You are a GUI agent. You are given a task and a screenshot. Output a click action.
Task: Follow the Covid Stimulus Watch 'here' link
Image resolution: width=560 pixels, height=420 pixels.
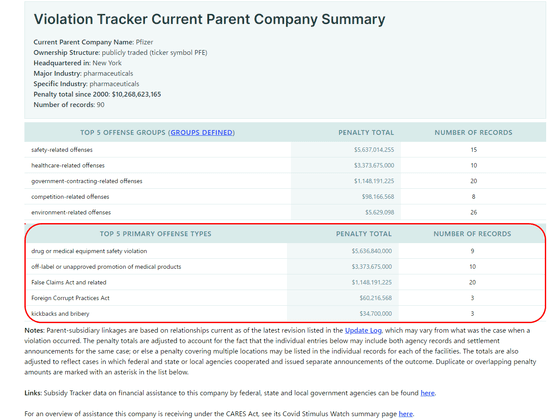point(406,414)
